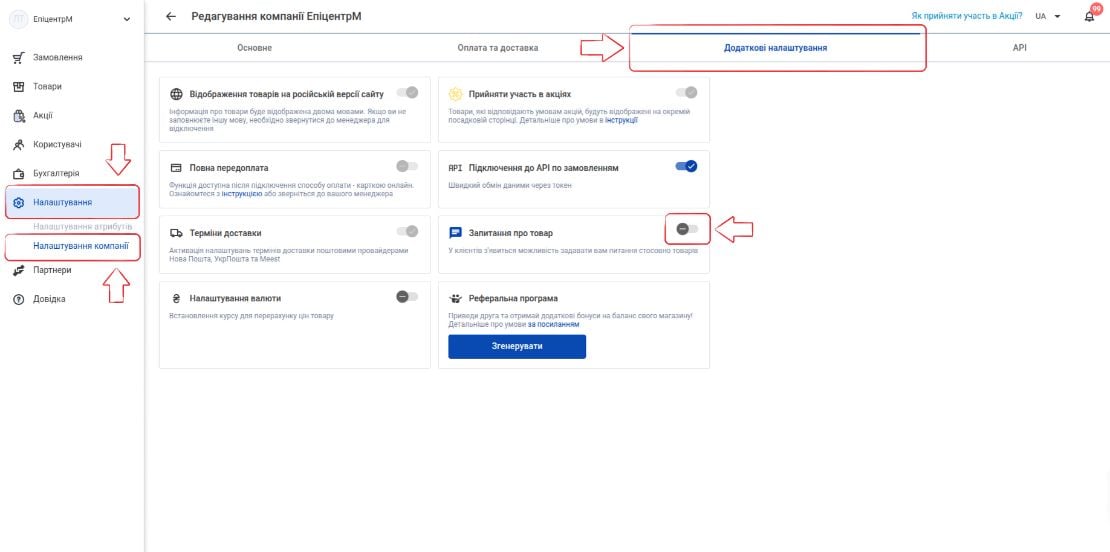This screenshot has height=552, width=1110.
Task: Click the Бухгалтерія wallet icon
Action: click(x=19, y=173)
